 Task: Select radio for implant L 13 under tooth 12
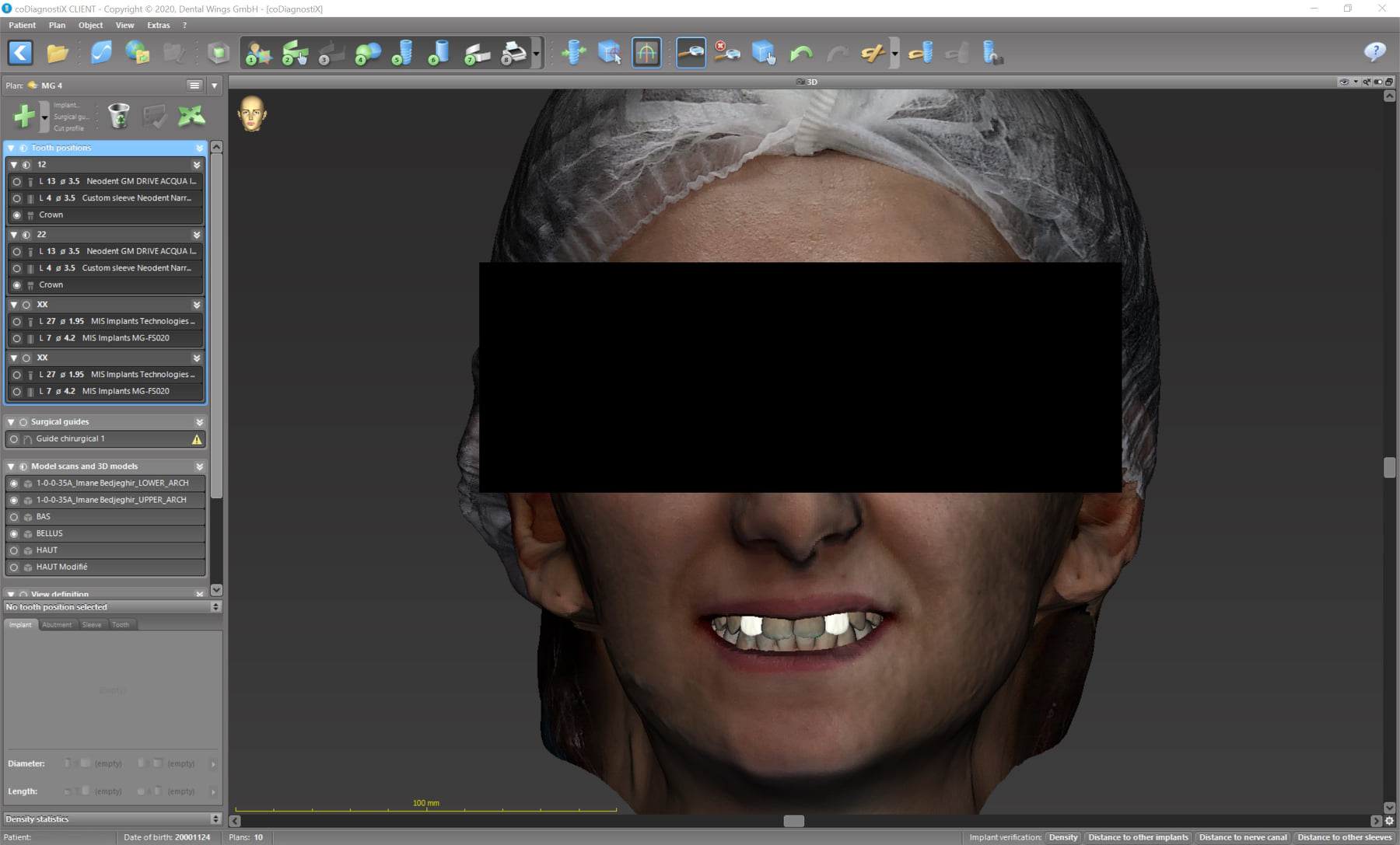point(16,182)
